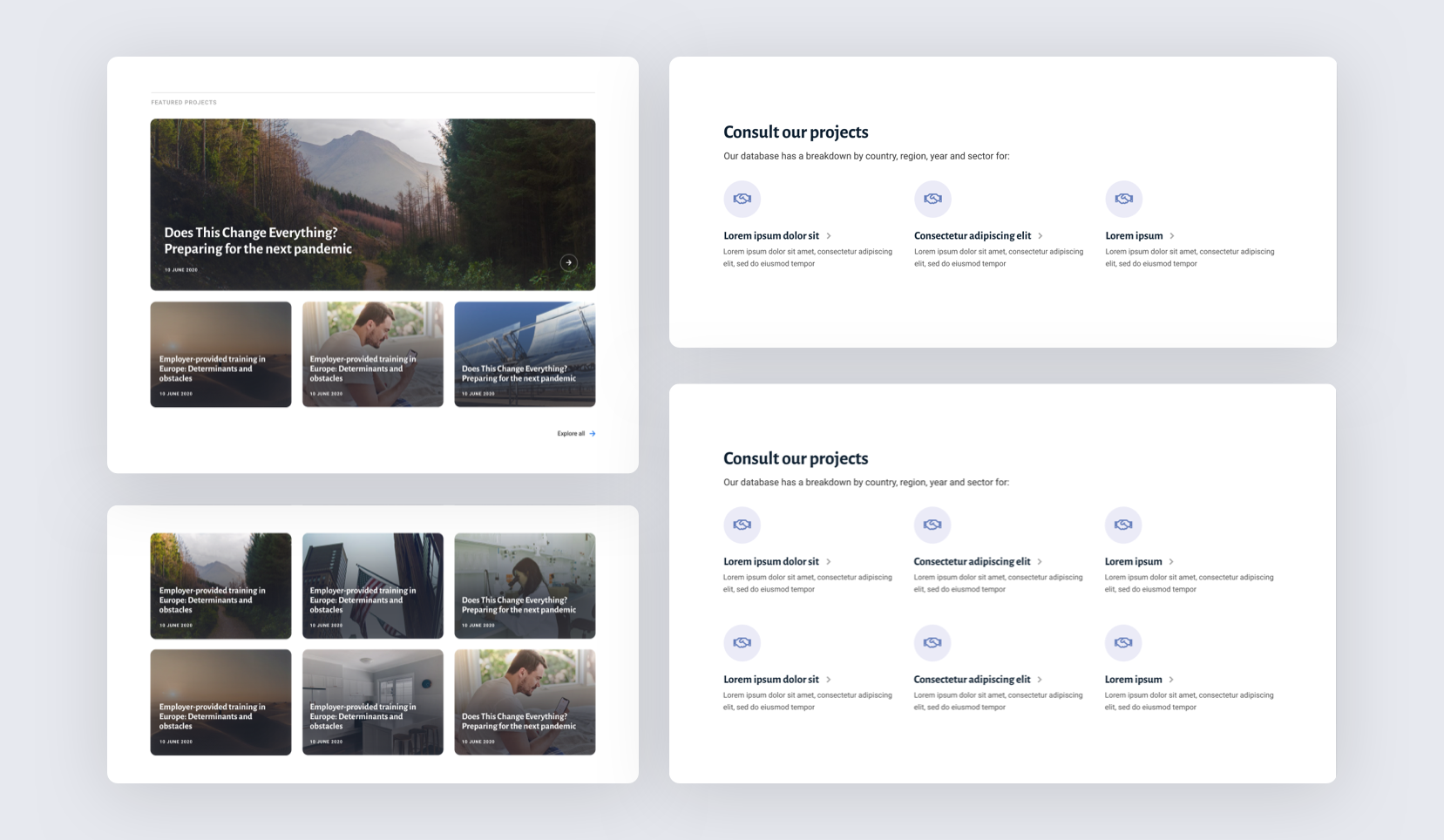The height and width of the screenshot is (840, 1444).
Task: Open the chevron next to 'Lorem ipsum' heading
Action: (1171, 235)
